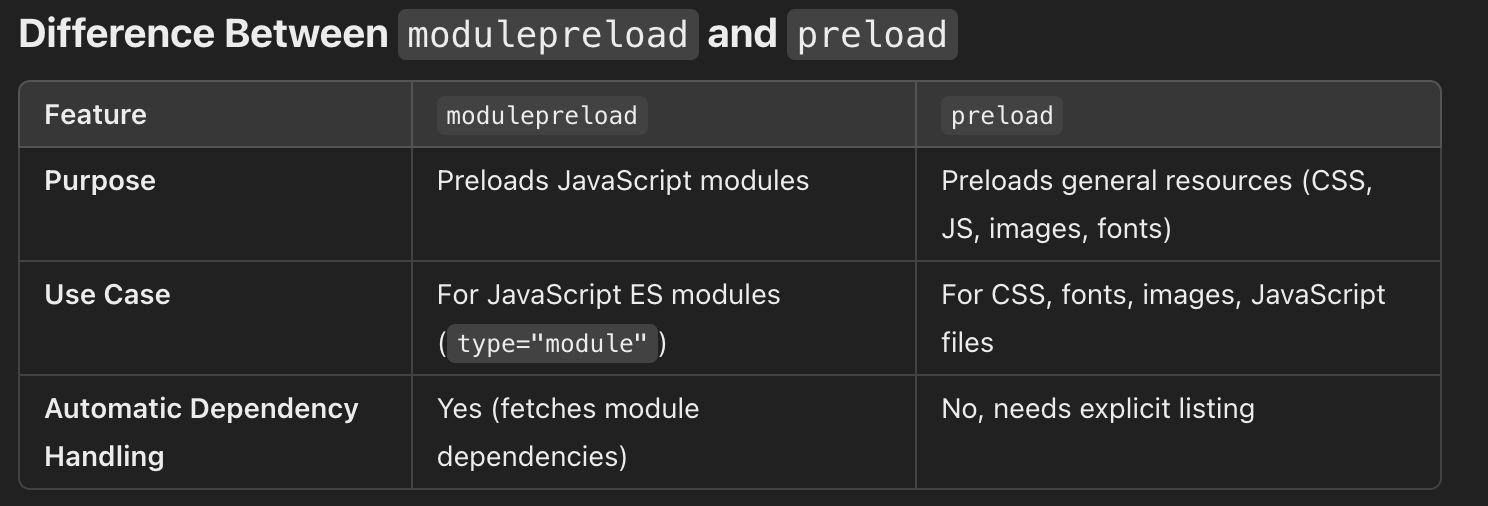Screen dimensions: 1488x506
Task: Click the modulepreload table column header
Action: 542,115
